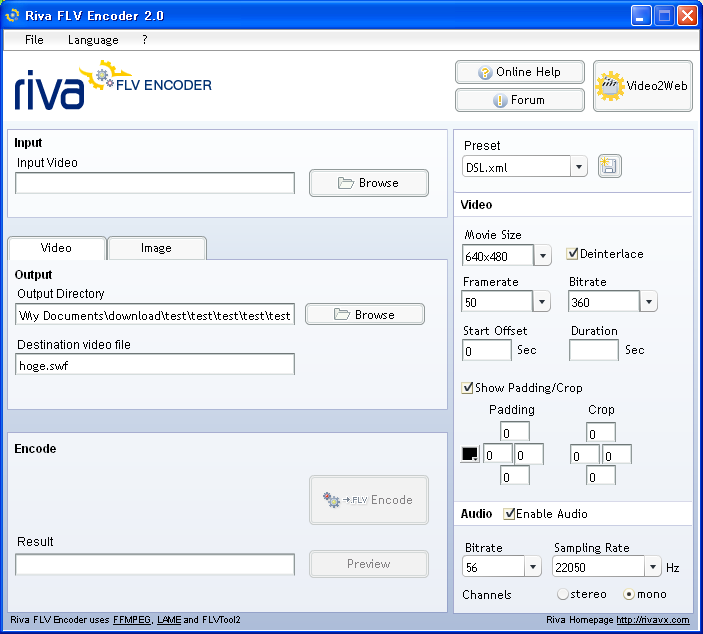703x634 pixels.
Task: Click the top Padding value field
Action: coord(515,432)
